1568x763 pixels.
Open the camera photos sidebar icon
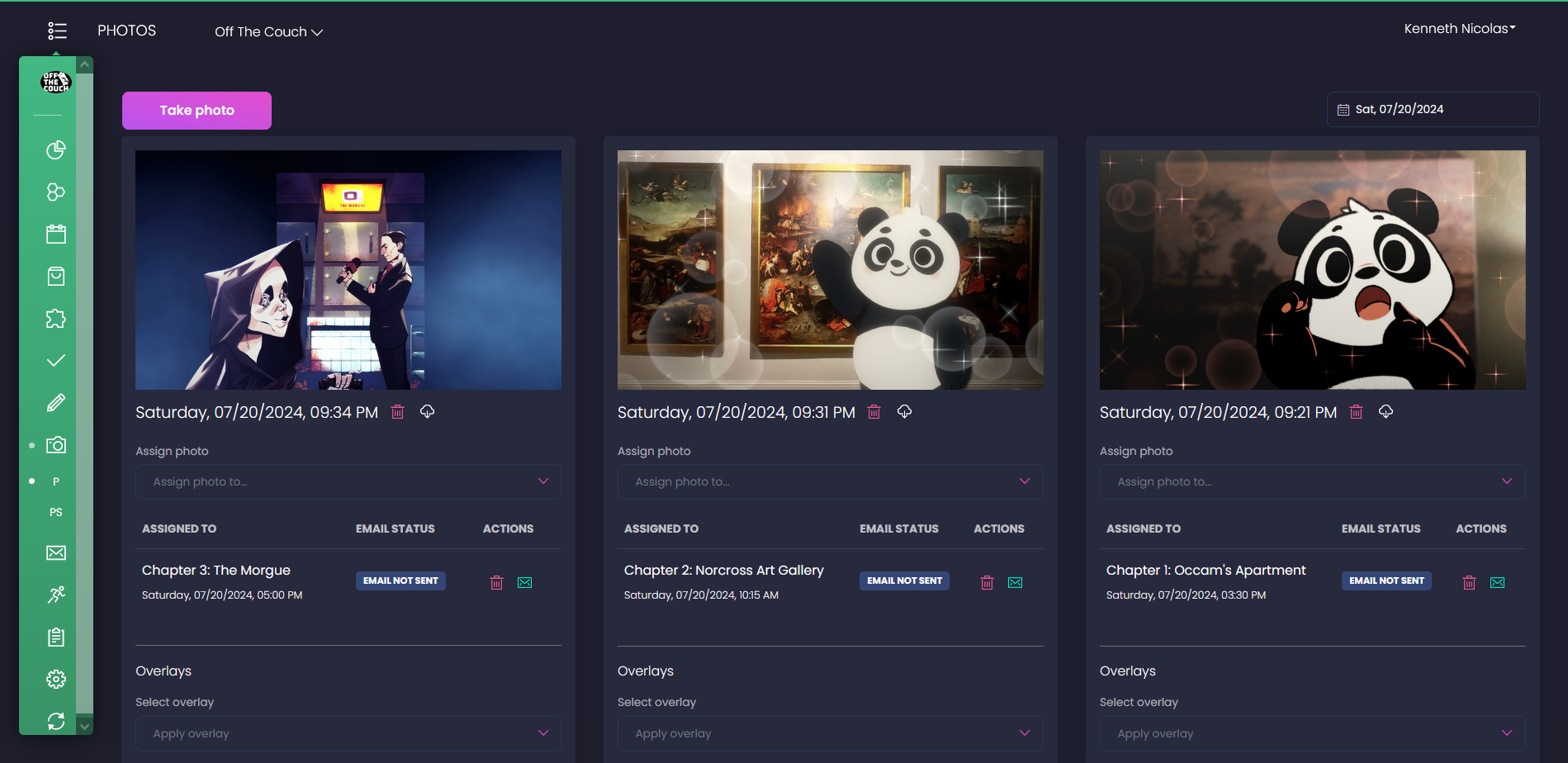[56, 445]
